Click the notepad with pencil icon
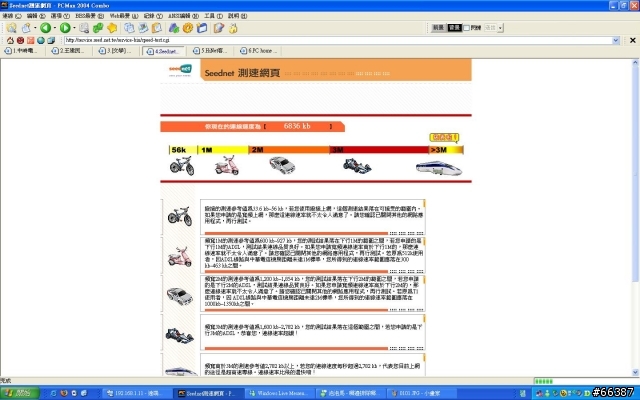 [x=219, y=28]
